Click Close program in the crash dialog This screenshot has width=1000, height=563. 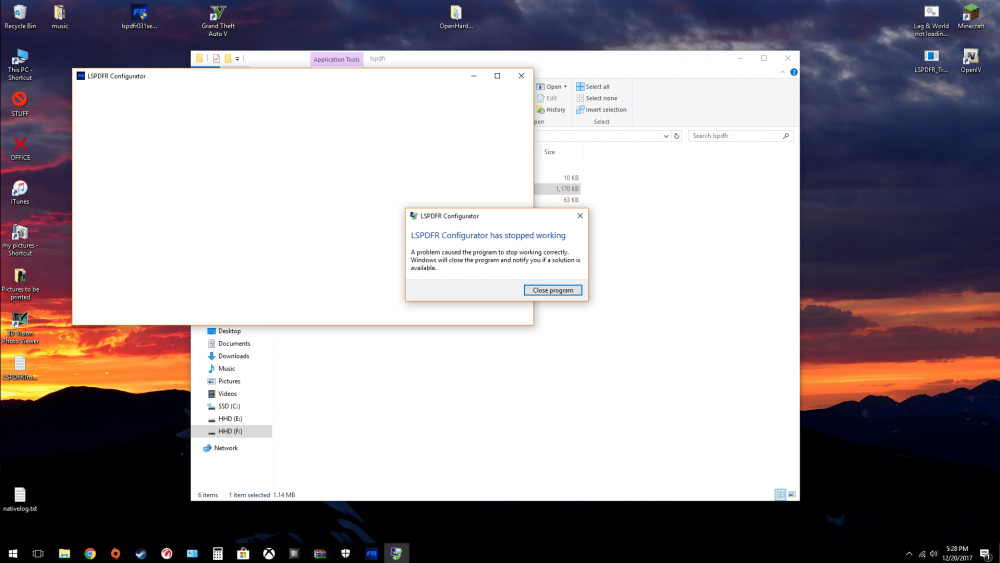(x=552, y=290)
